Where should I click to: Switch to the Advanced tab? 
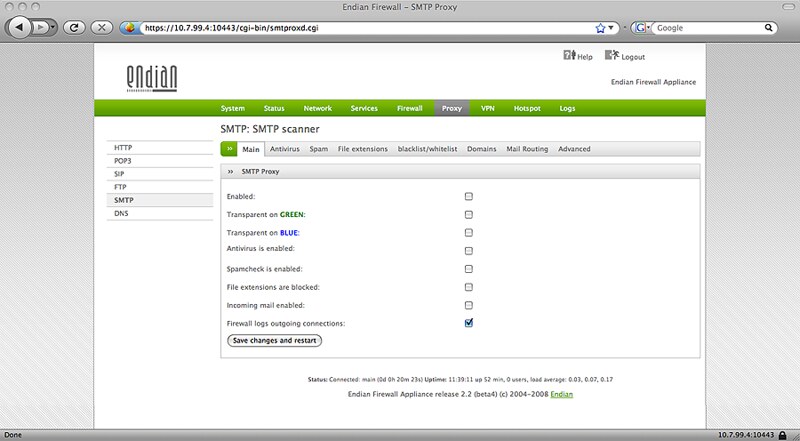[574, 149]
